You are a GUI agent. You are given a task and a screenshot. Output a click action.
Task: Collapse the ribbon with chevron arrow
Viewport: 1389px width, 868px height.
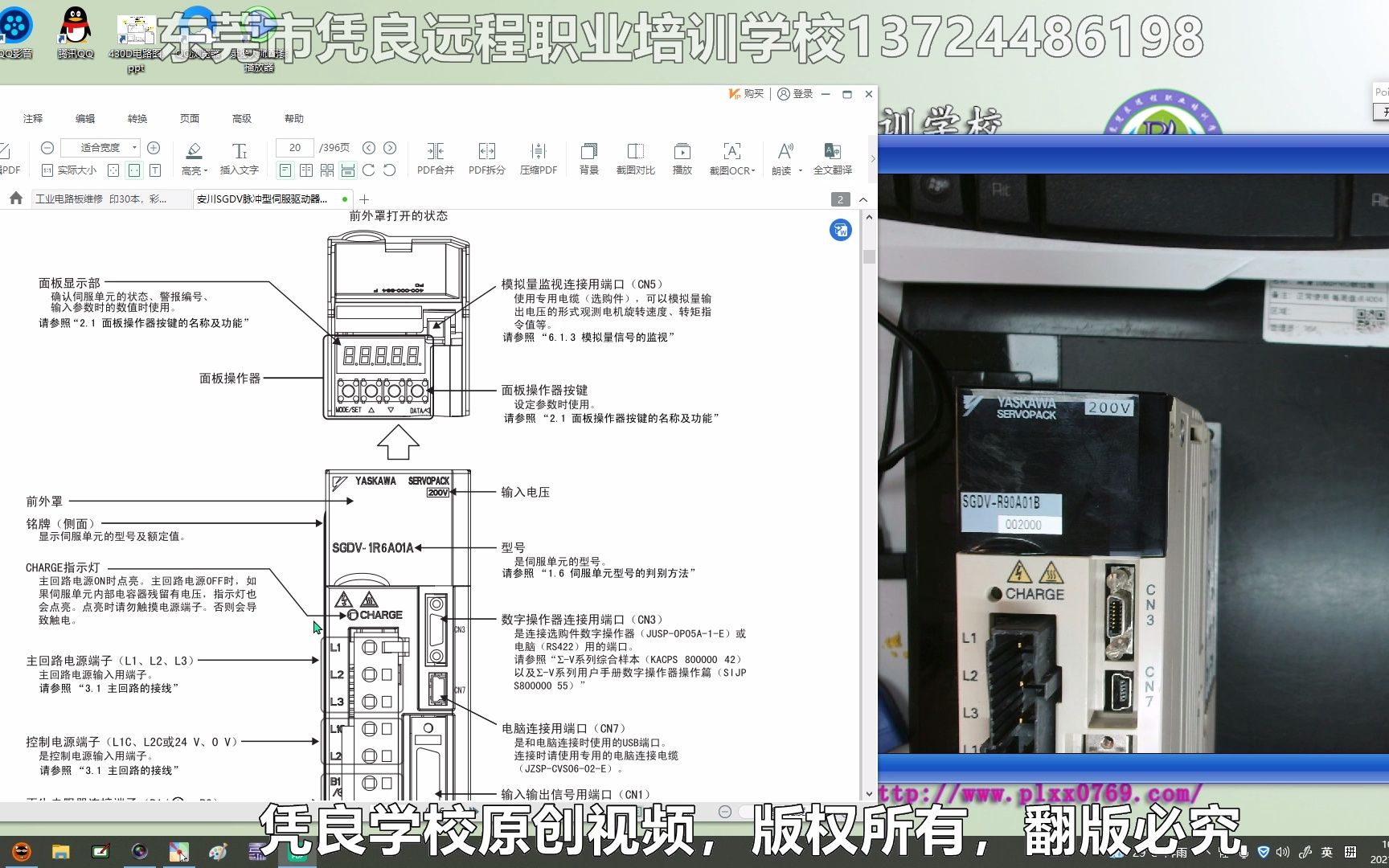pyautogui.click(x=863, y=199)
